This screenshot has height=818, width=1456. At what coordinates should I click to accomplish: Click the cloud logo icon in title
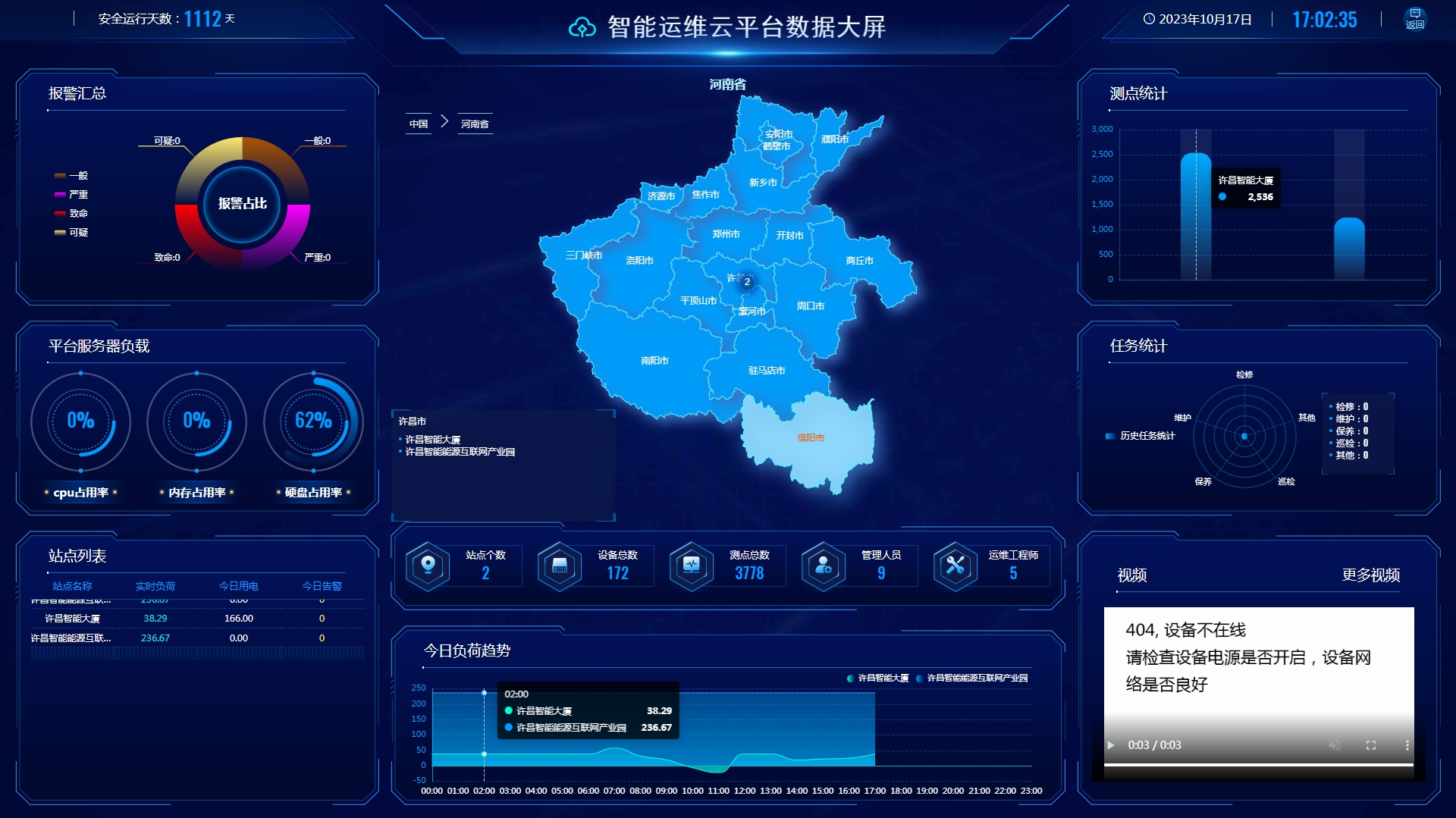[582, 27]
